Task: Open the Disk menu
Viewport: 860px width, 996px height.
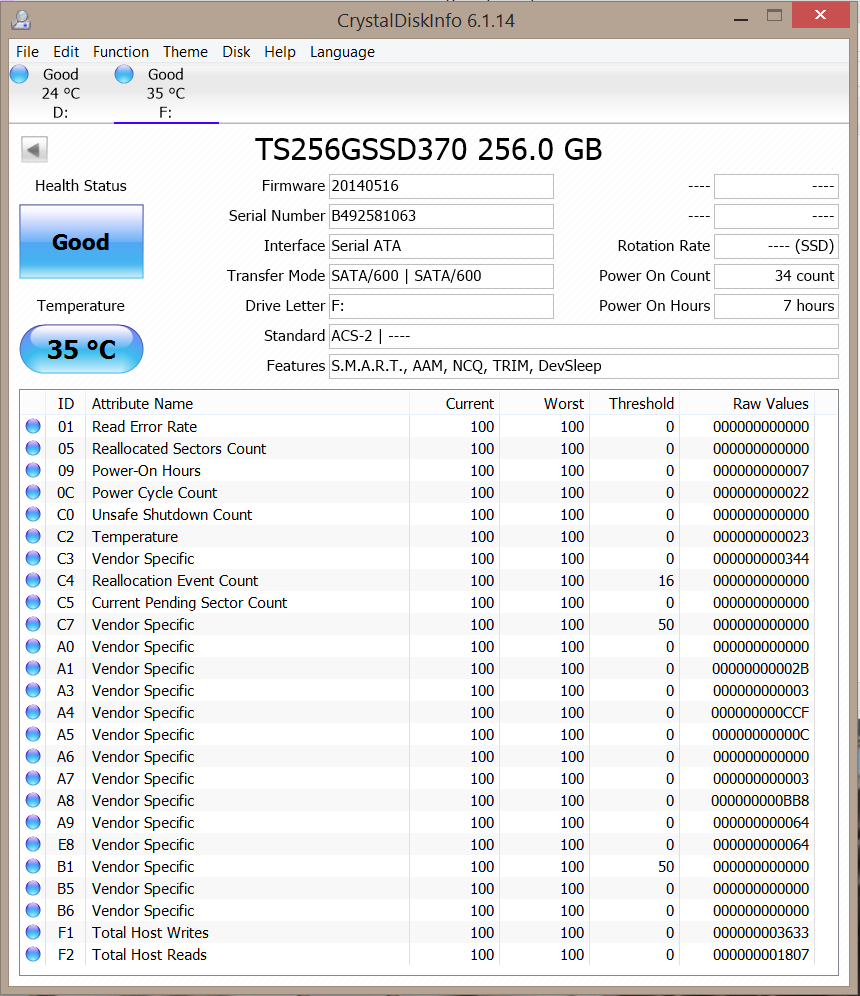Action: coord(236,52)
